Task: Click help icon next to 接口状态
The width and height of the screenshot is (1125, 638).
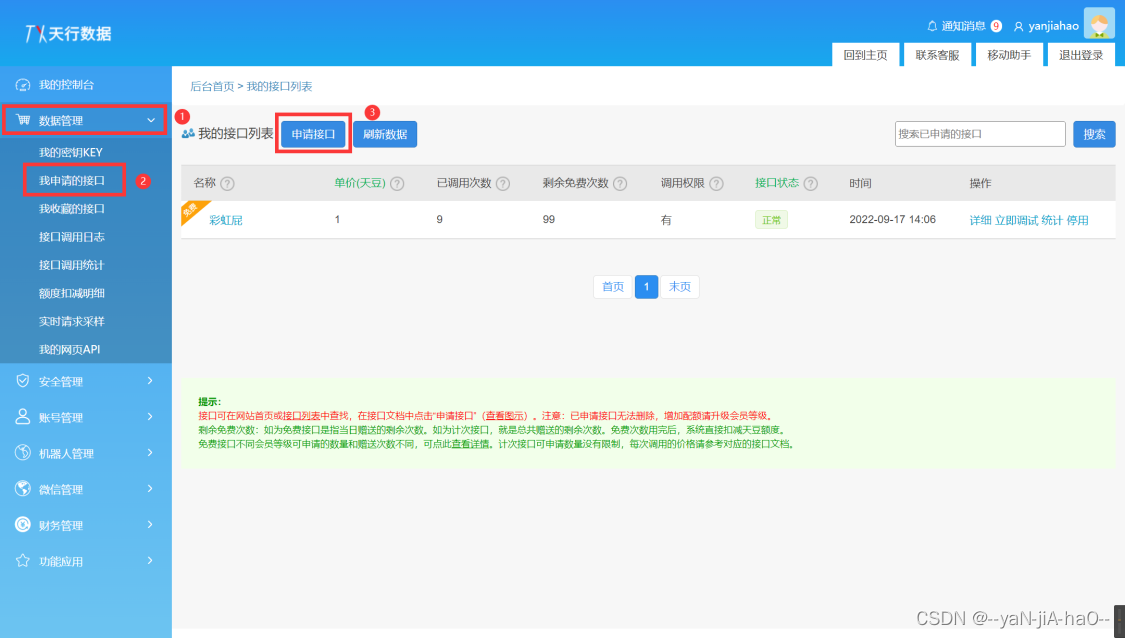Action: [811, 184]
